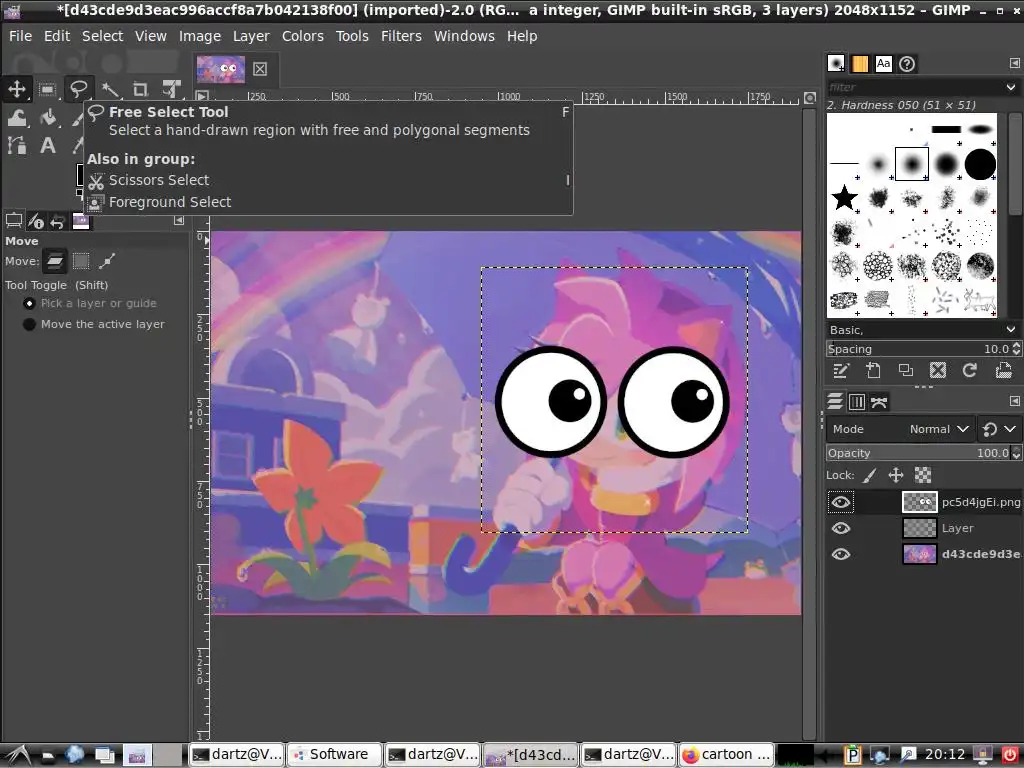Open the Windows menu
This screenshot has height=768, width=1024.
pyautogui.click(x=464, y=36)
